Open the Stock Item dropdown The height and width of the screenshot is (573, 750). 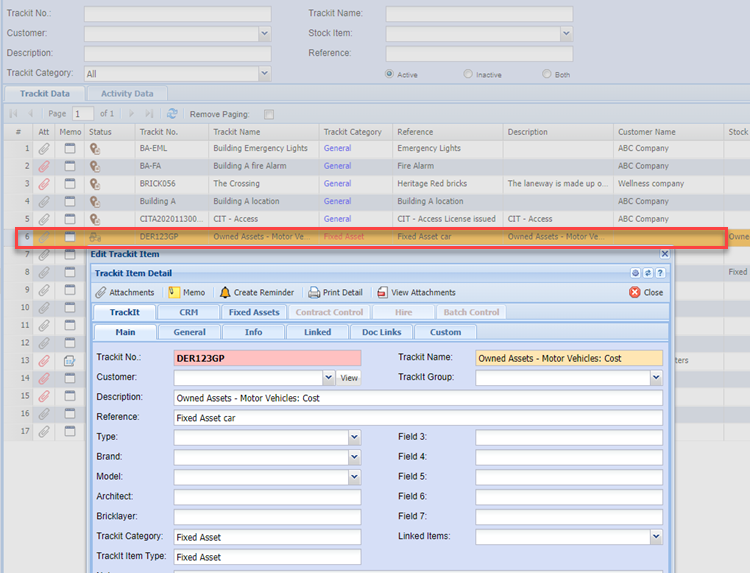point(566,34)
